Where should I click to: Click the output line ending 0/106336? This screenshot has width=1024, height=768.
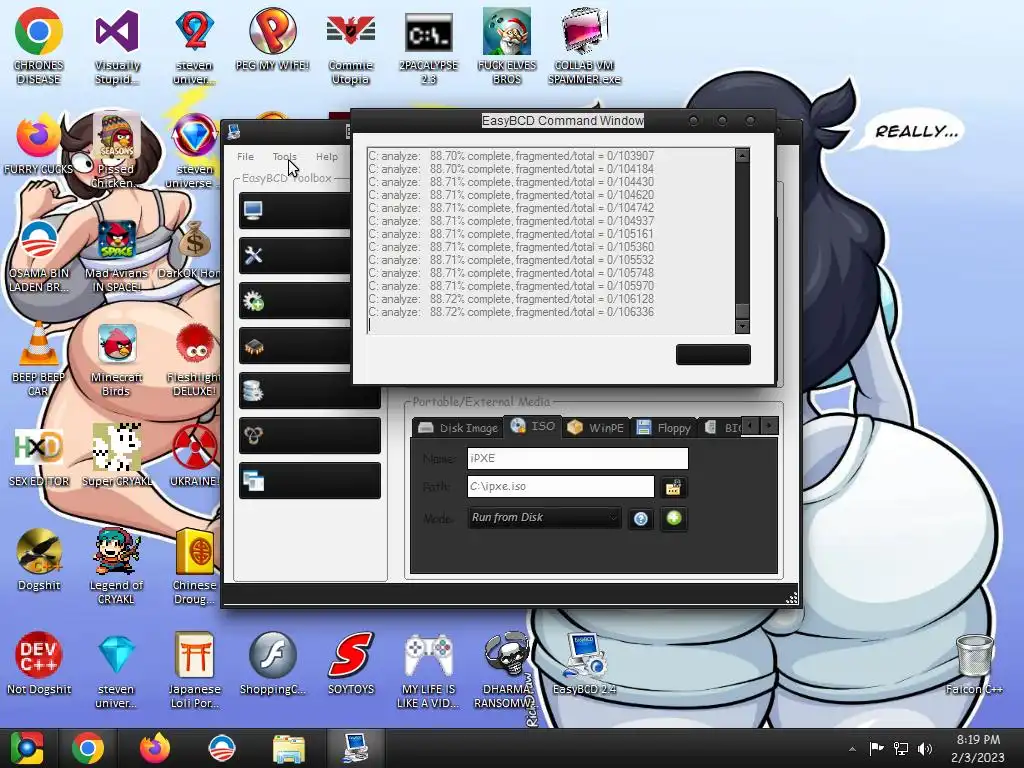511,312
